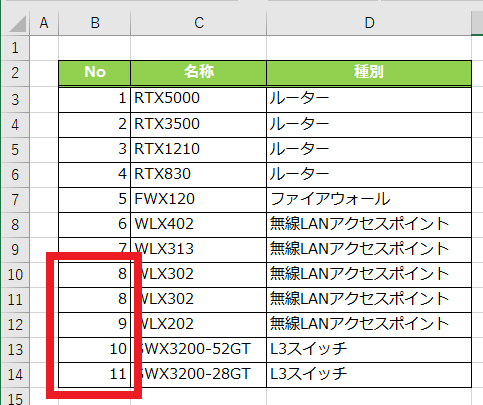Select row 10 header

15,275
